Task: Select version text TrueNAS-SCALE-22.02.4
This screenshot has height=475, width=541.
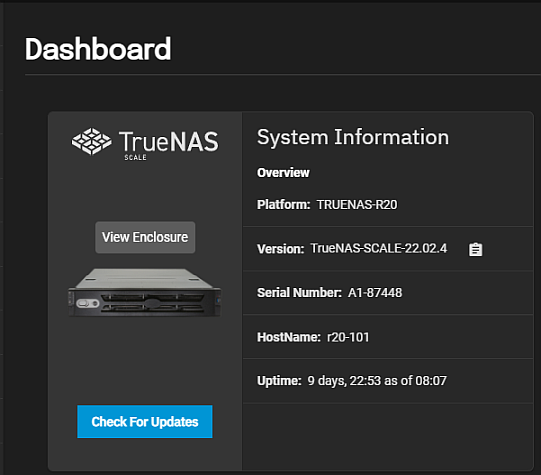Action: (379, 248)
